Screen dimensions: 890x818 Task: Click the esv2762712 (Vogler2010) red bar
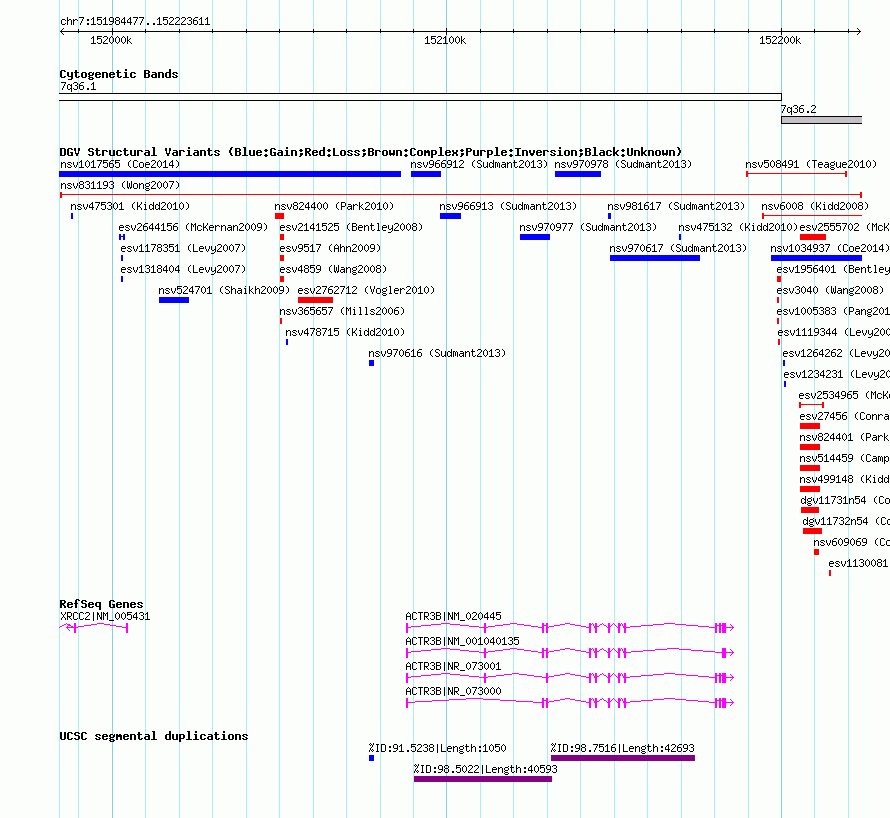coord(316,300)
